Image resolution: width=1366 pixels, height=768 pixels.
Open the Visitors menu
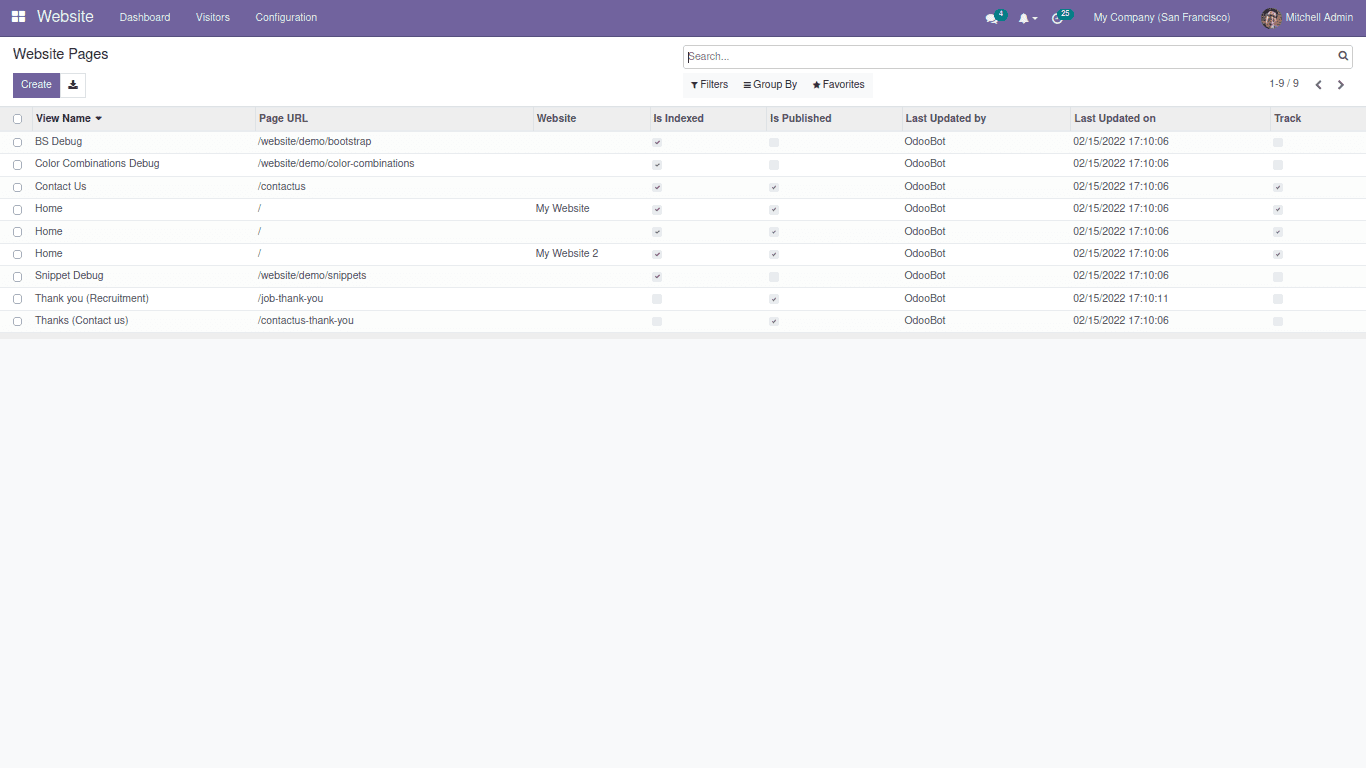212,18
